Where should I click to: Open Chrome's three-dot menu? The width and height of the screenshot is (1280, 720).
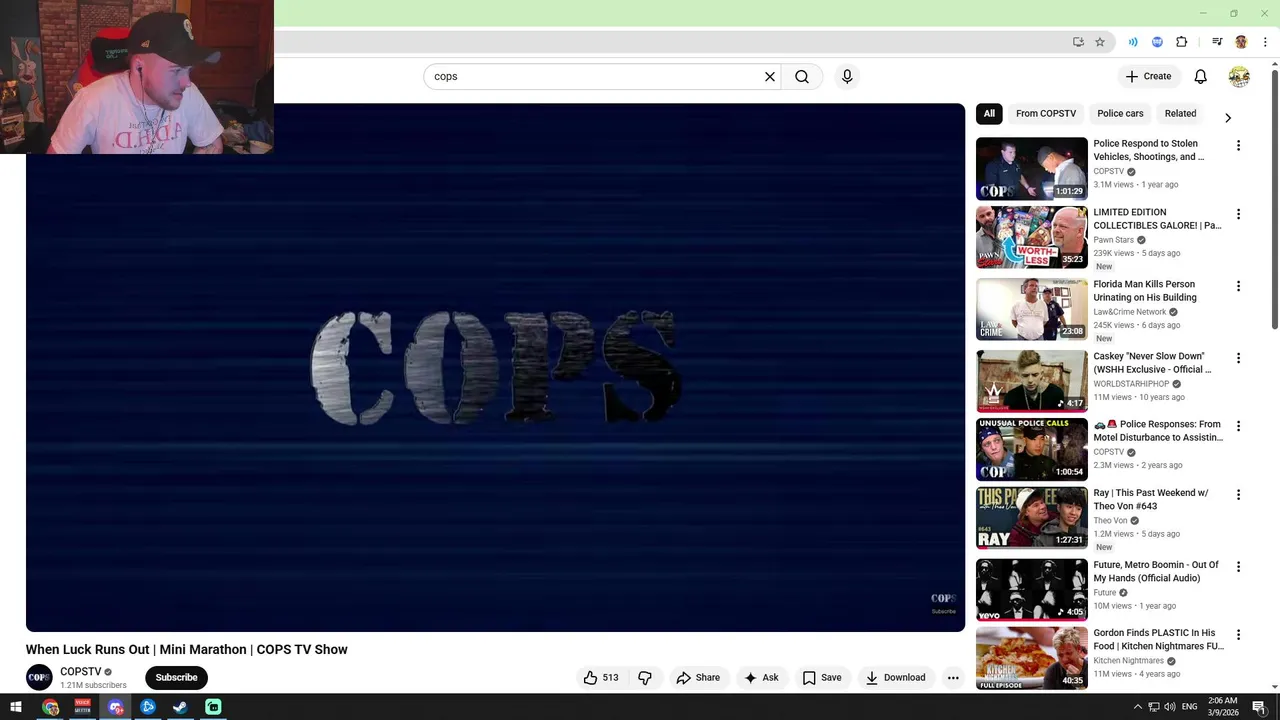1265,42
